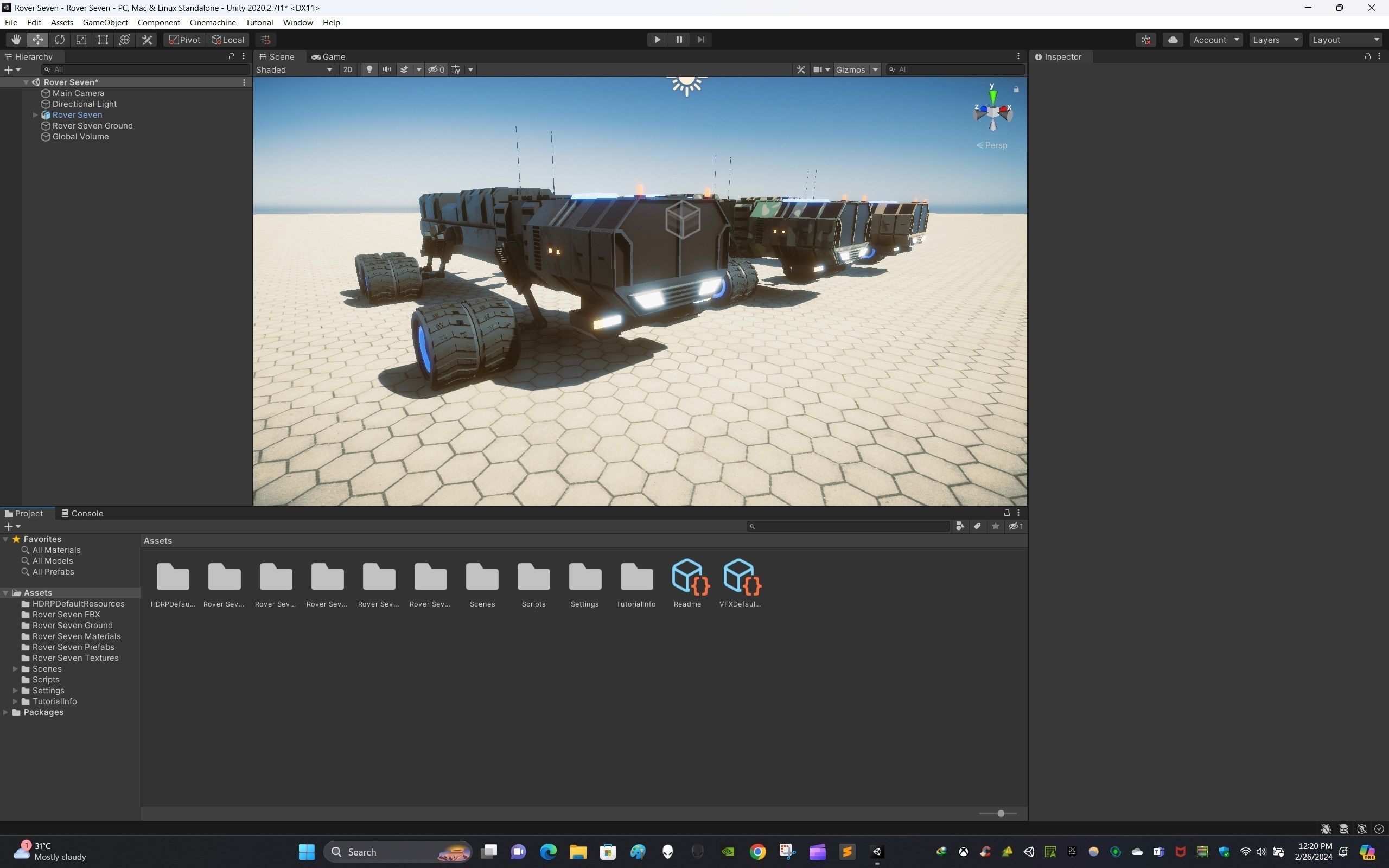The width and height of the screenshot is (1389, 868).
Task: Open the Cinemachine menu
Action: pos(212,22)
